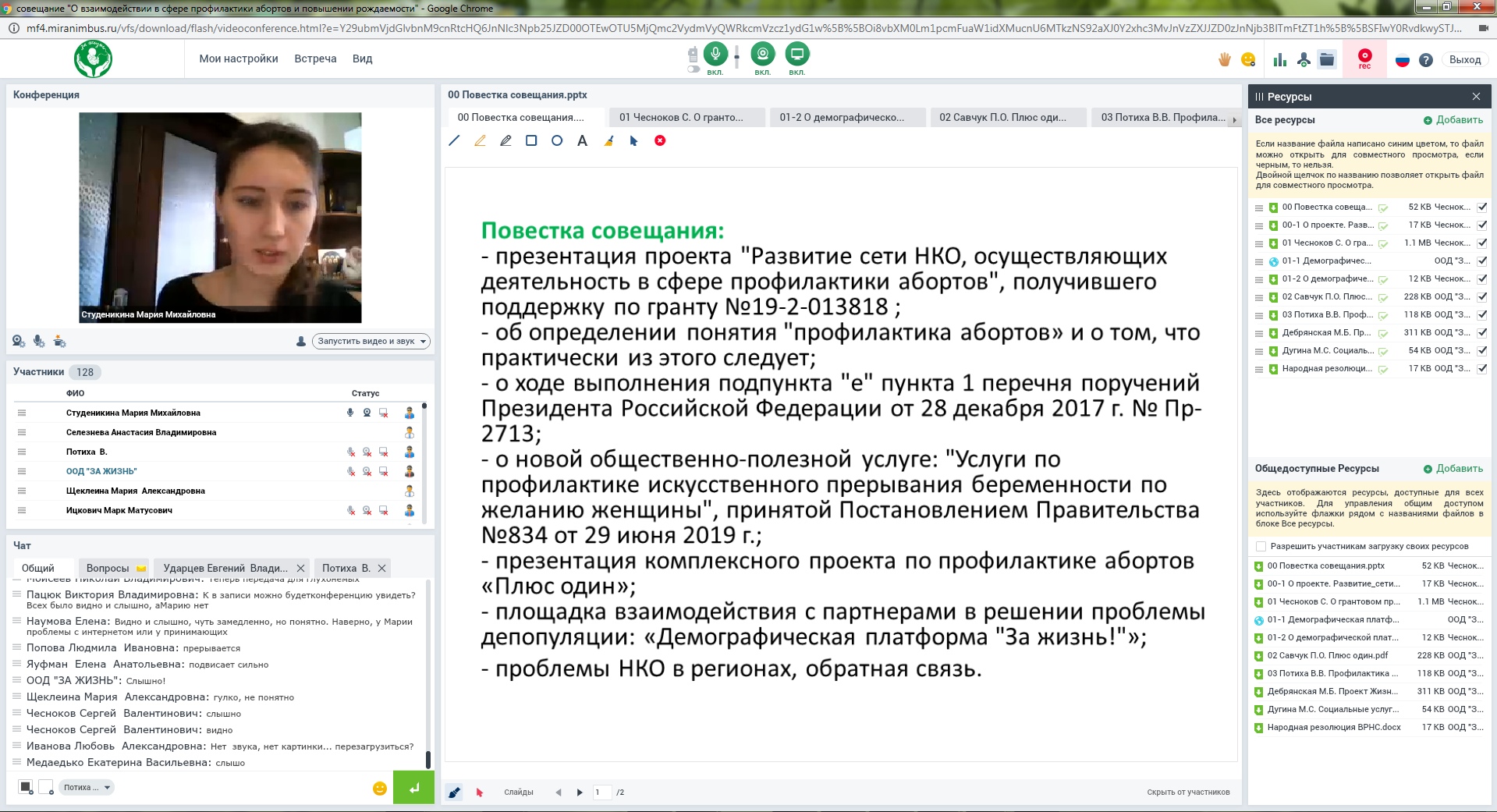
Task: Toggle the green screen sharing button
Action: 796,54
